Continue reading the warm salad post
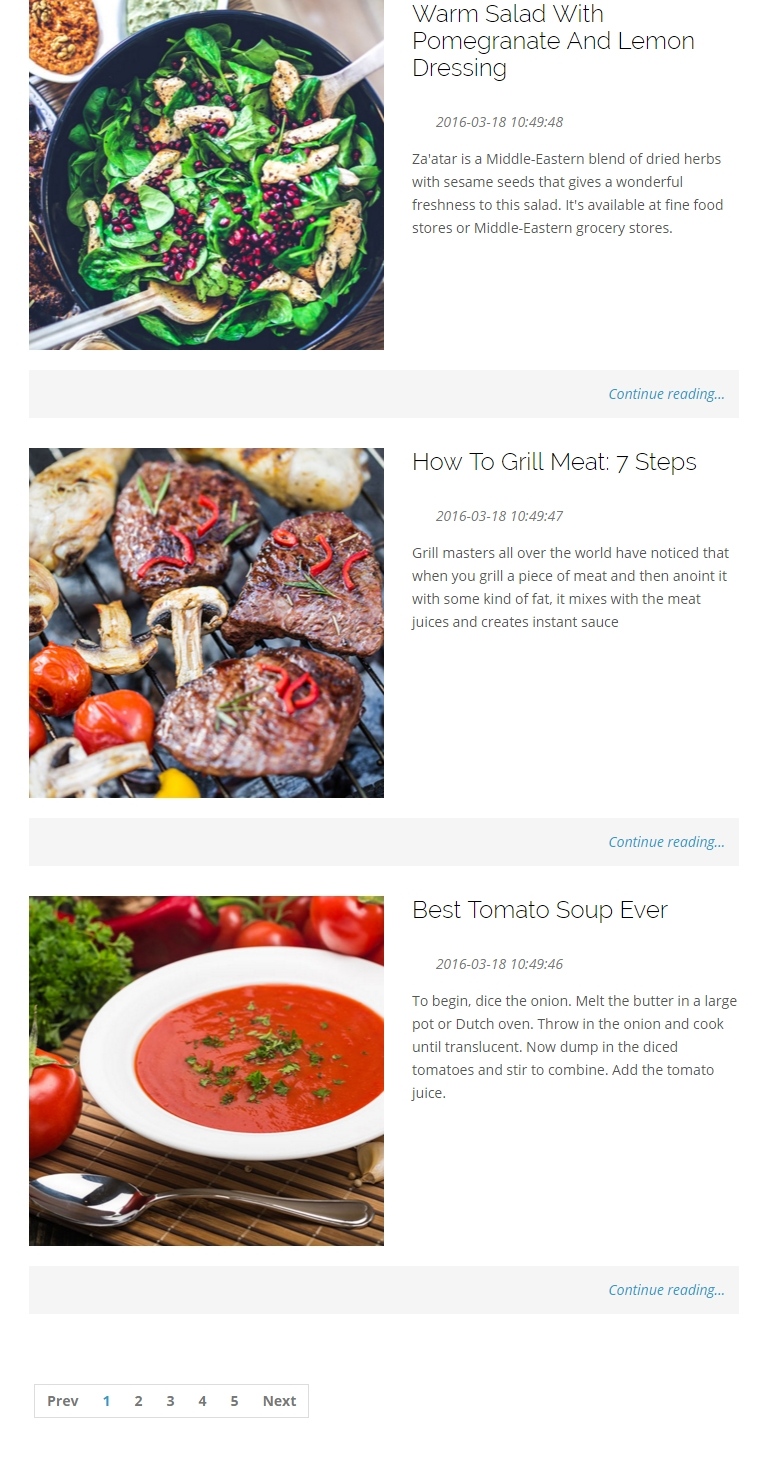The image size is (768, 1463). (666, 394)
